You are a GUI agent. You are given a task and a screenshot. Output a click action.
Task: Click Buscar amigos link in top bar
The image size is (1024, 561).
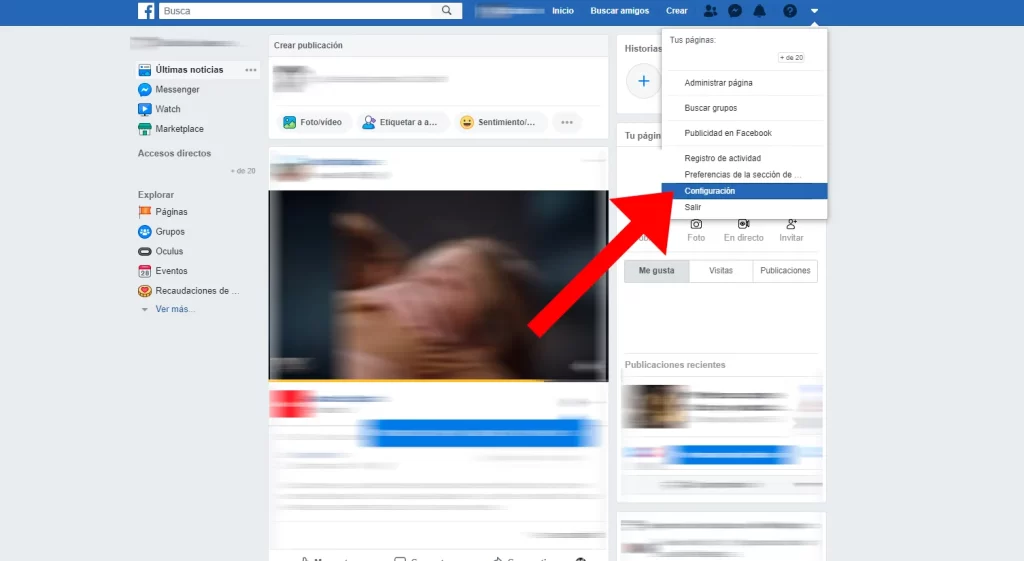tap(619, 11)
